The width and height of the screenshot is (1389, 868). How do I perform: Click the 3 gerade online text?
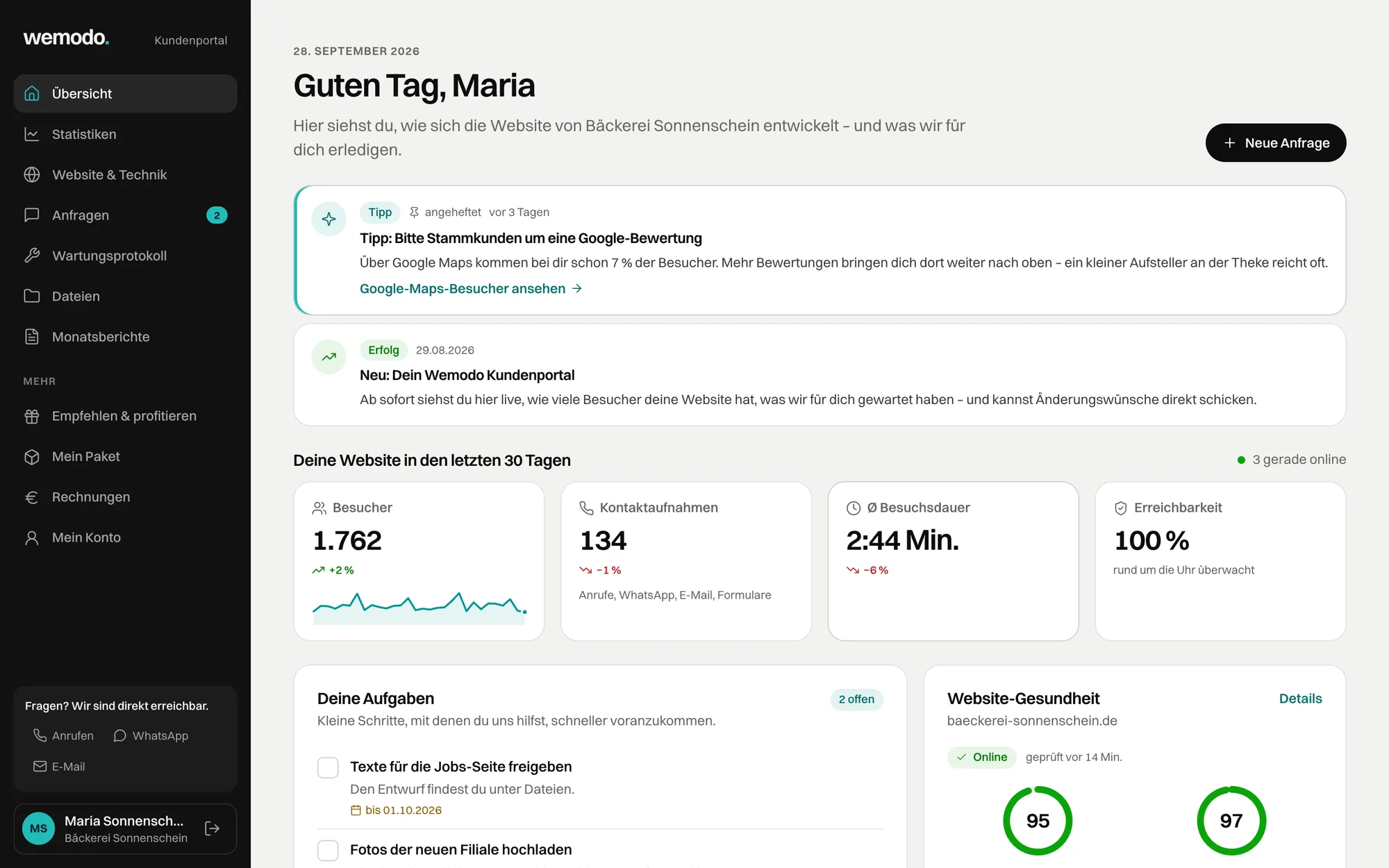click(x=1299, y=460)
